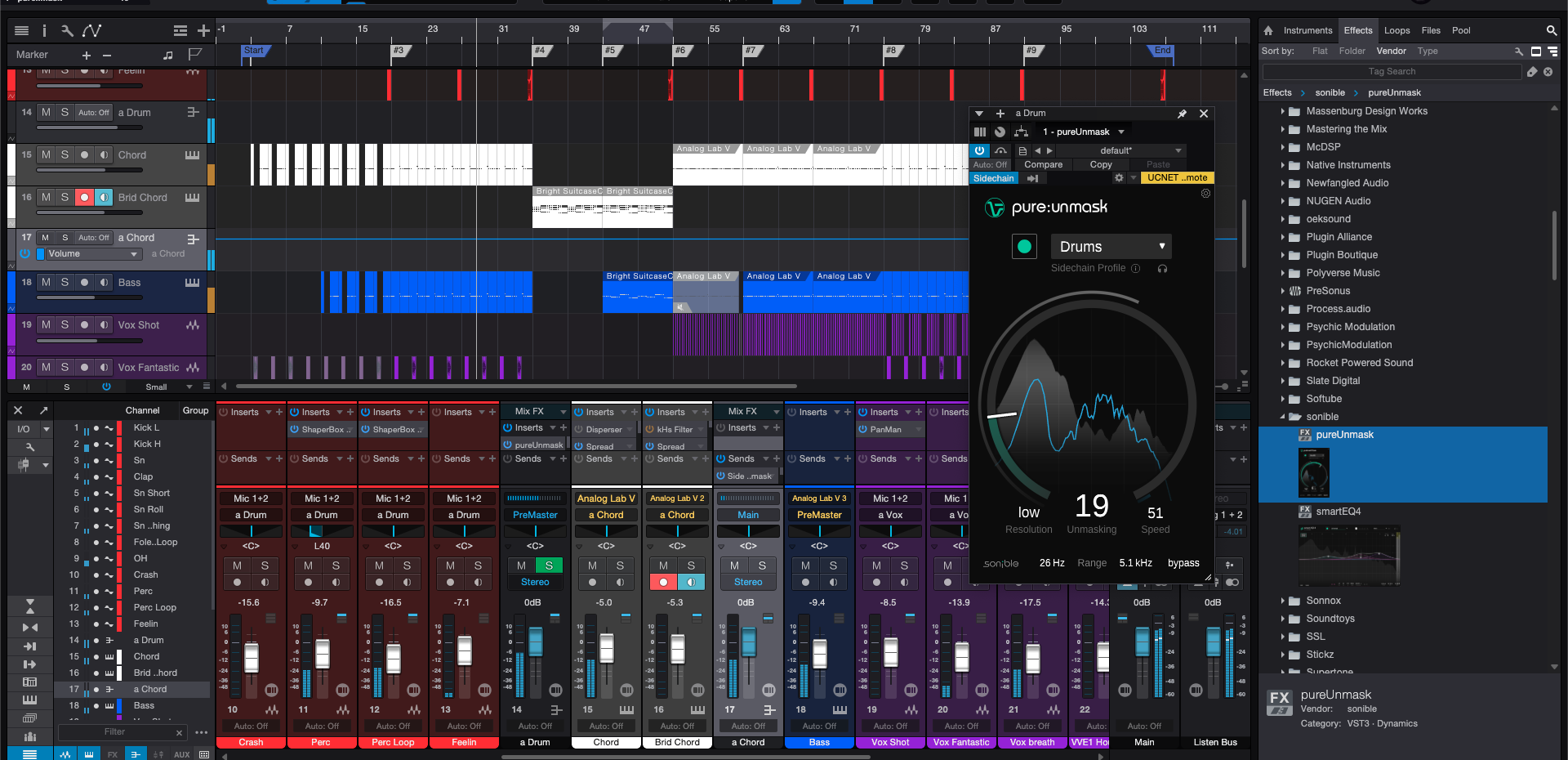Sort the browser by Type
1568x760 pixels.
point(1428,51)
